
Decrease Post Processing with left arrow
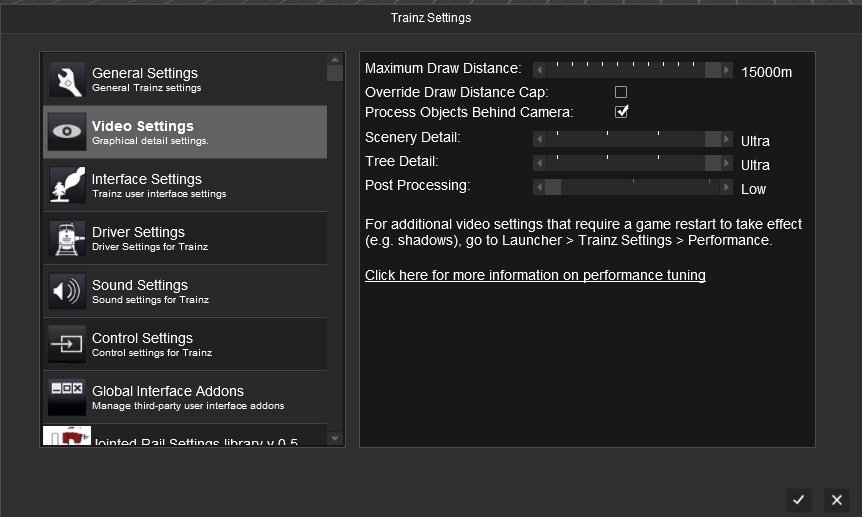tap(539, 188)
